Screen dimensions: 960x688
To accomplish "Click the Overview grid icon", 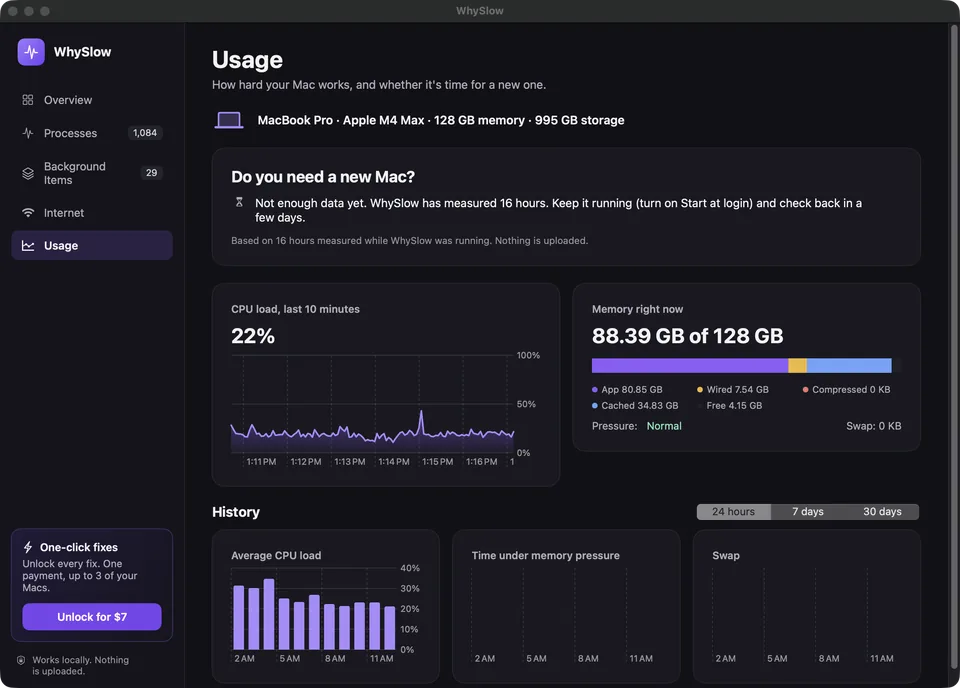I will pos(28,100).
